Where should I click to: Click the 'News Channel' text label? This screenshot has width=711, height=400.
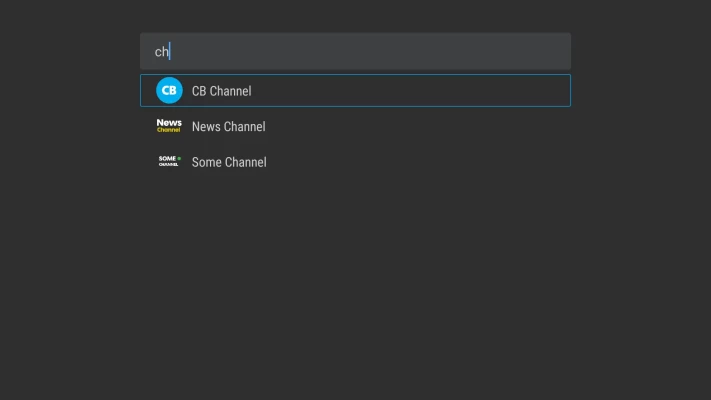(x=229, y=127)
